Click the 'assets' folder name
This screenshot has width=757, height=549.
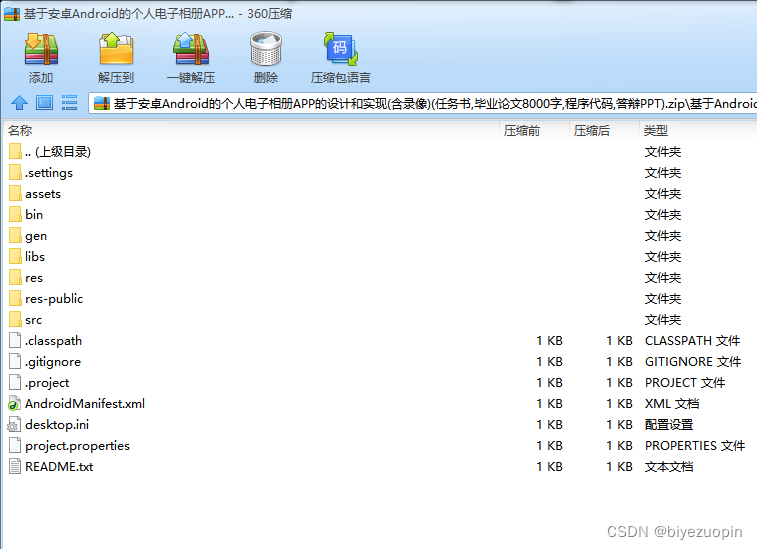[43, 194]
